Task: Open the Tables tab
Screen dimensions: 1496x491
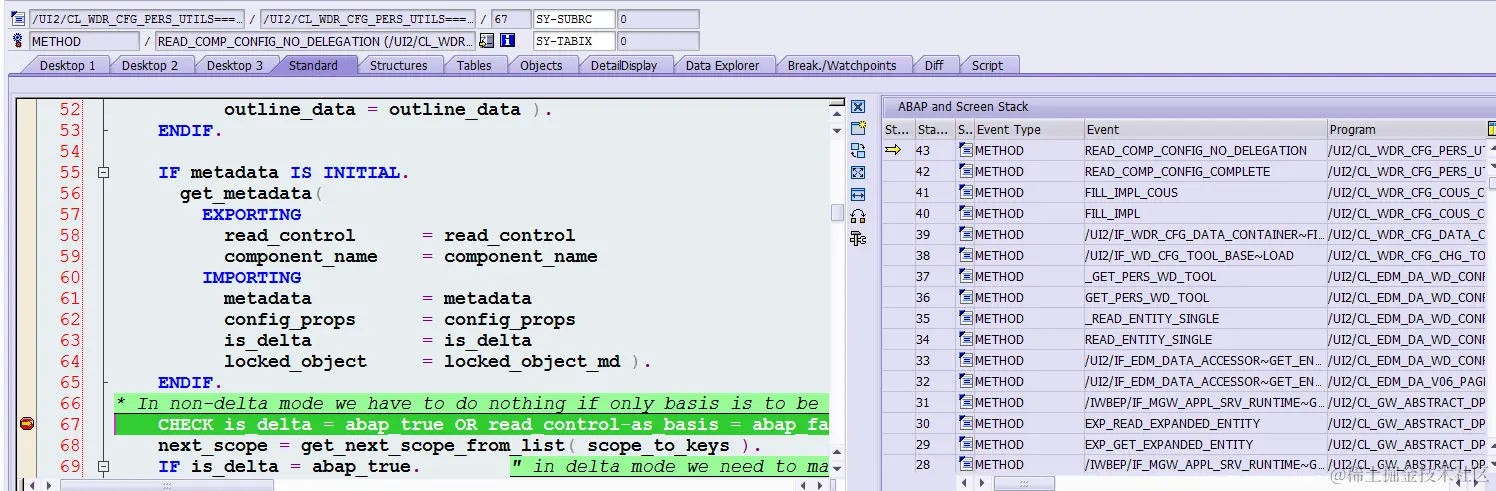Action: click(x=473, y=65)
